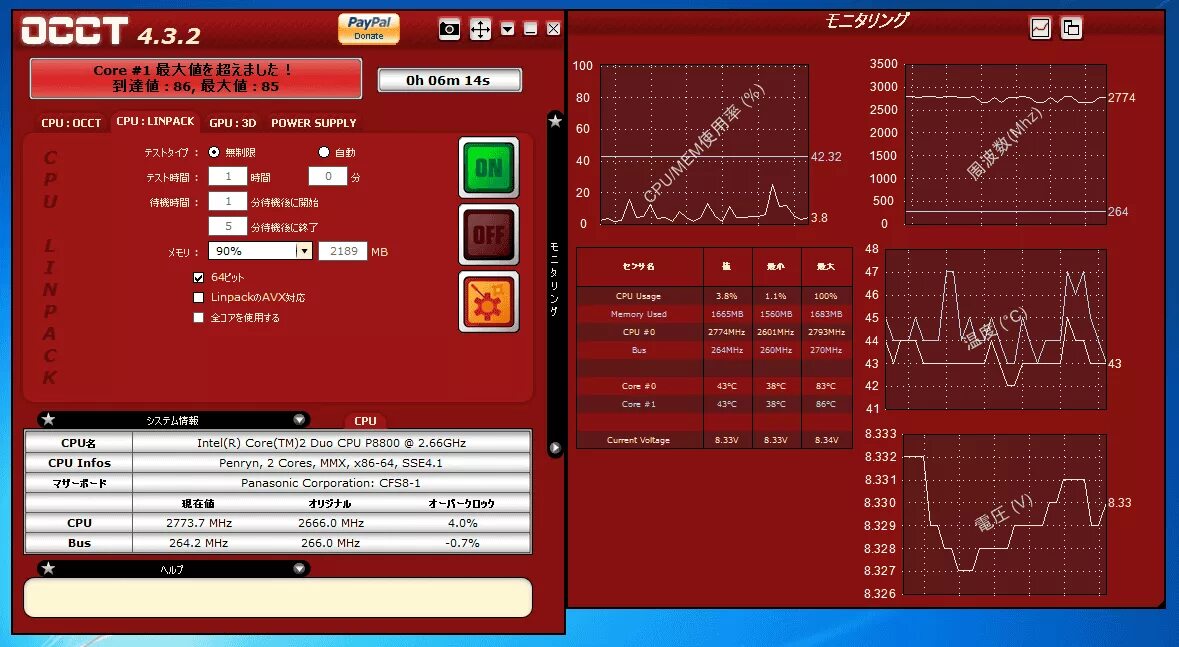Click the window layout icon in monitoring
Viewport: 1179px width, 647px height.
(1071, 29)
